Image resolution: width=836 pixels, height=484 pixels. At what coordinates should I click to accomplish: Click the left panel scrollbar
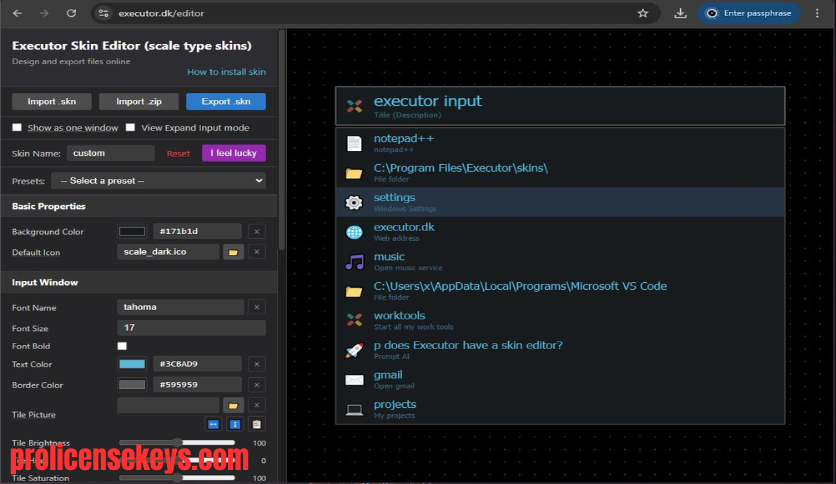[282, 140]
